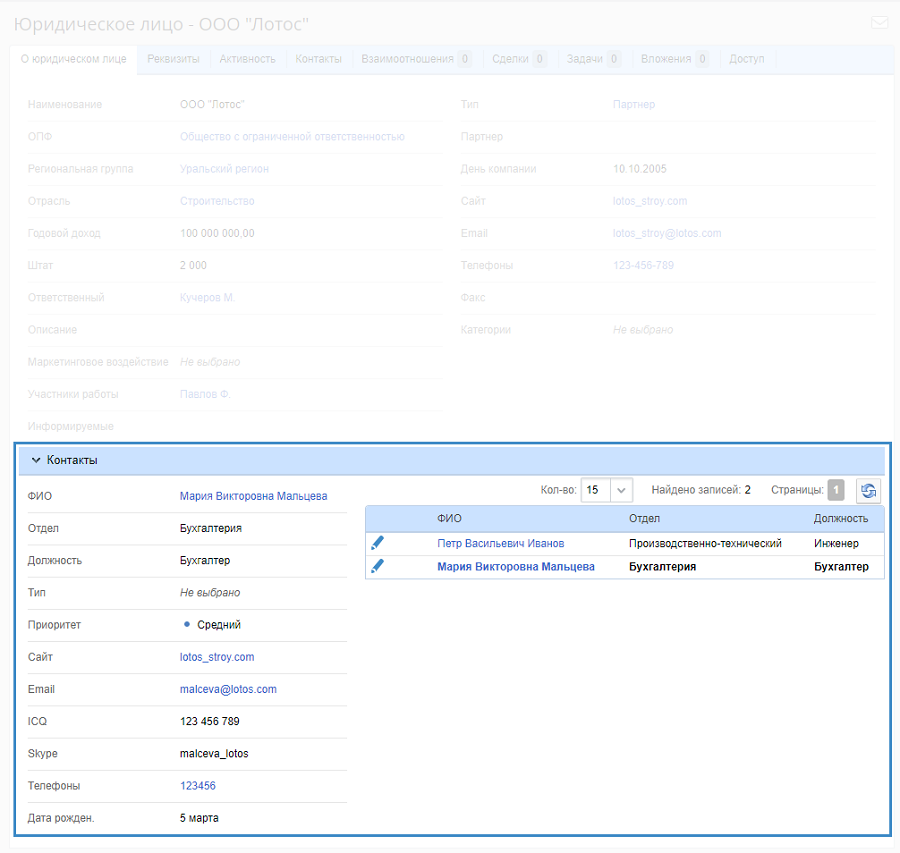The image size is (900, 853).
Task: Open the Взаимоотношения tab
Action: [x=406, y=59]
